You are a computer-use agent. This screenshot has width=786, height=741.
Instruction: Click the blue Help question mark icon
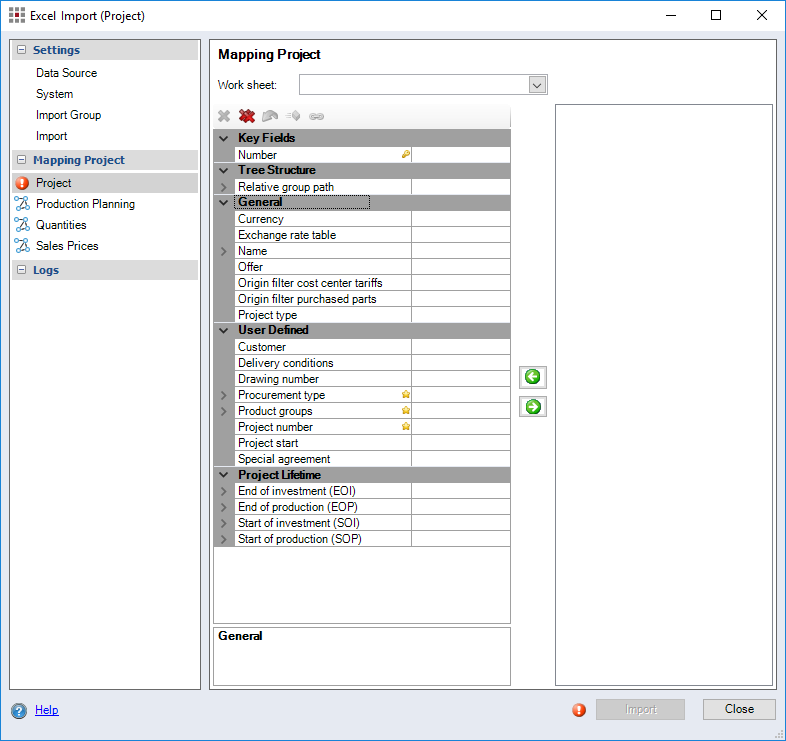click(x=19, y=710)
